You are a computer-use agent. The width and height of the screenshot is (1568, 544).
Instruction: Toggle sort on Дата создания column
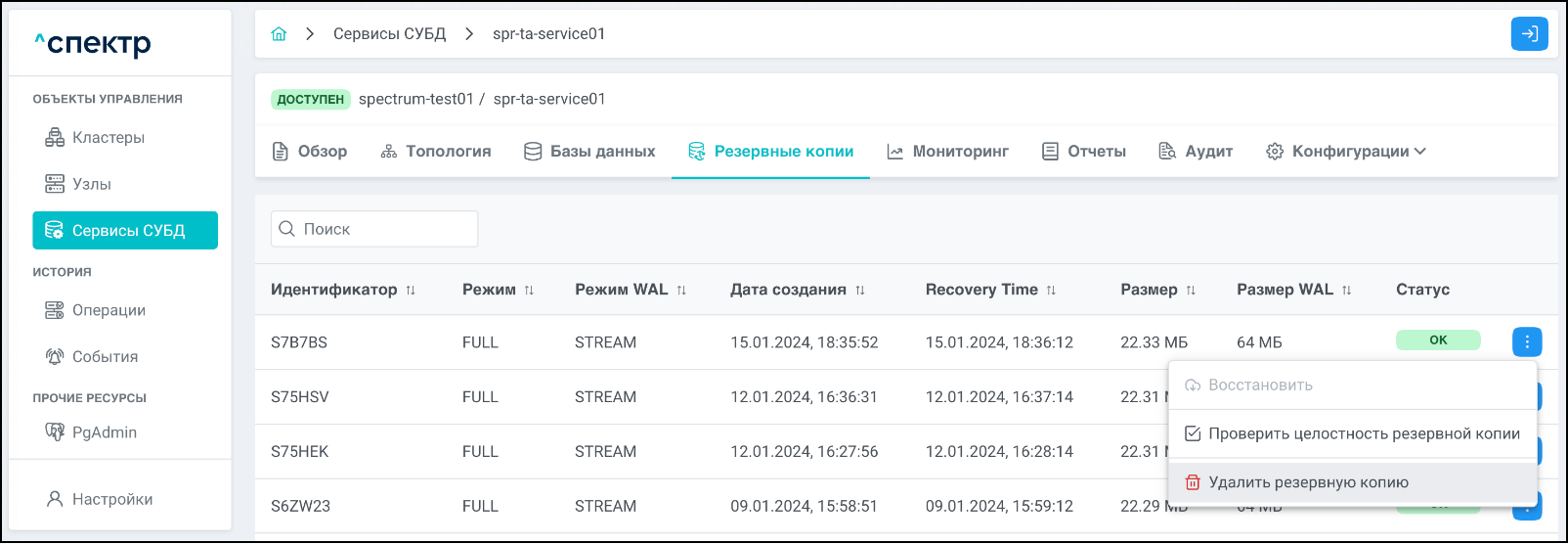(860, 291)
